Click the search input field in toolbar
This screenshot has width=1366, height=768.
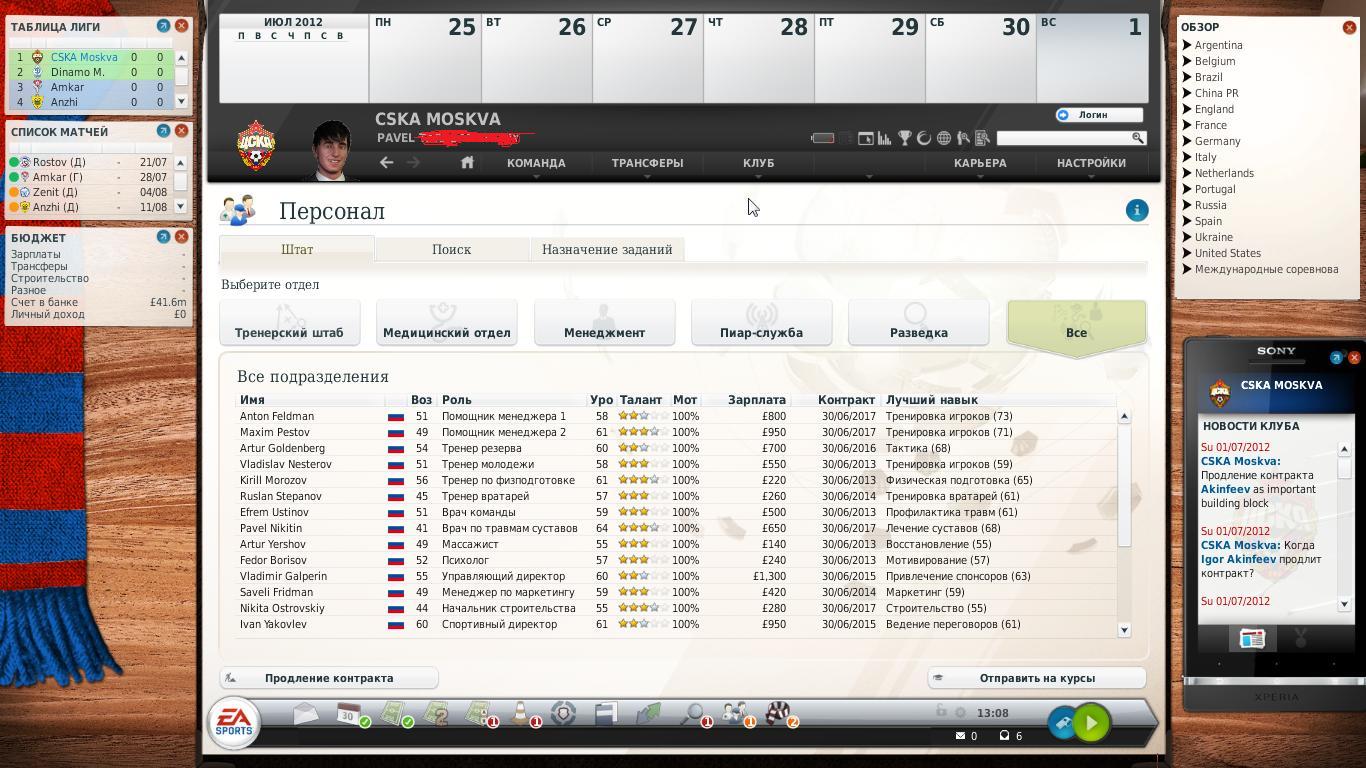(1070, 138)
